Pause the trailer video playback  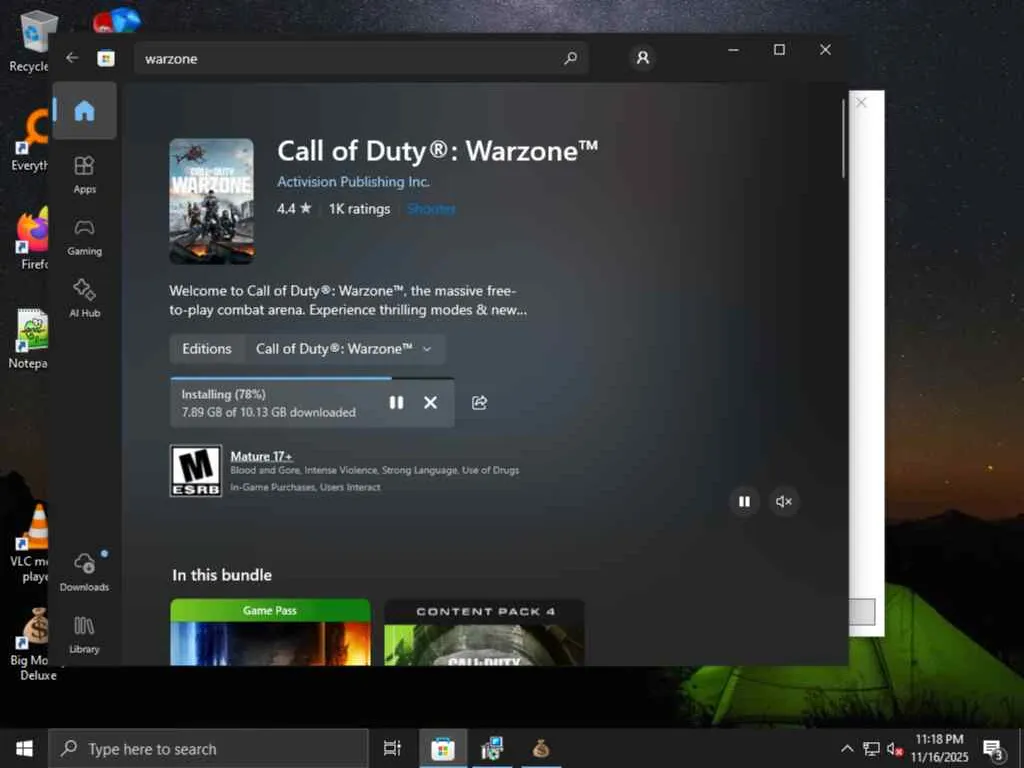744,501
